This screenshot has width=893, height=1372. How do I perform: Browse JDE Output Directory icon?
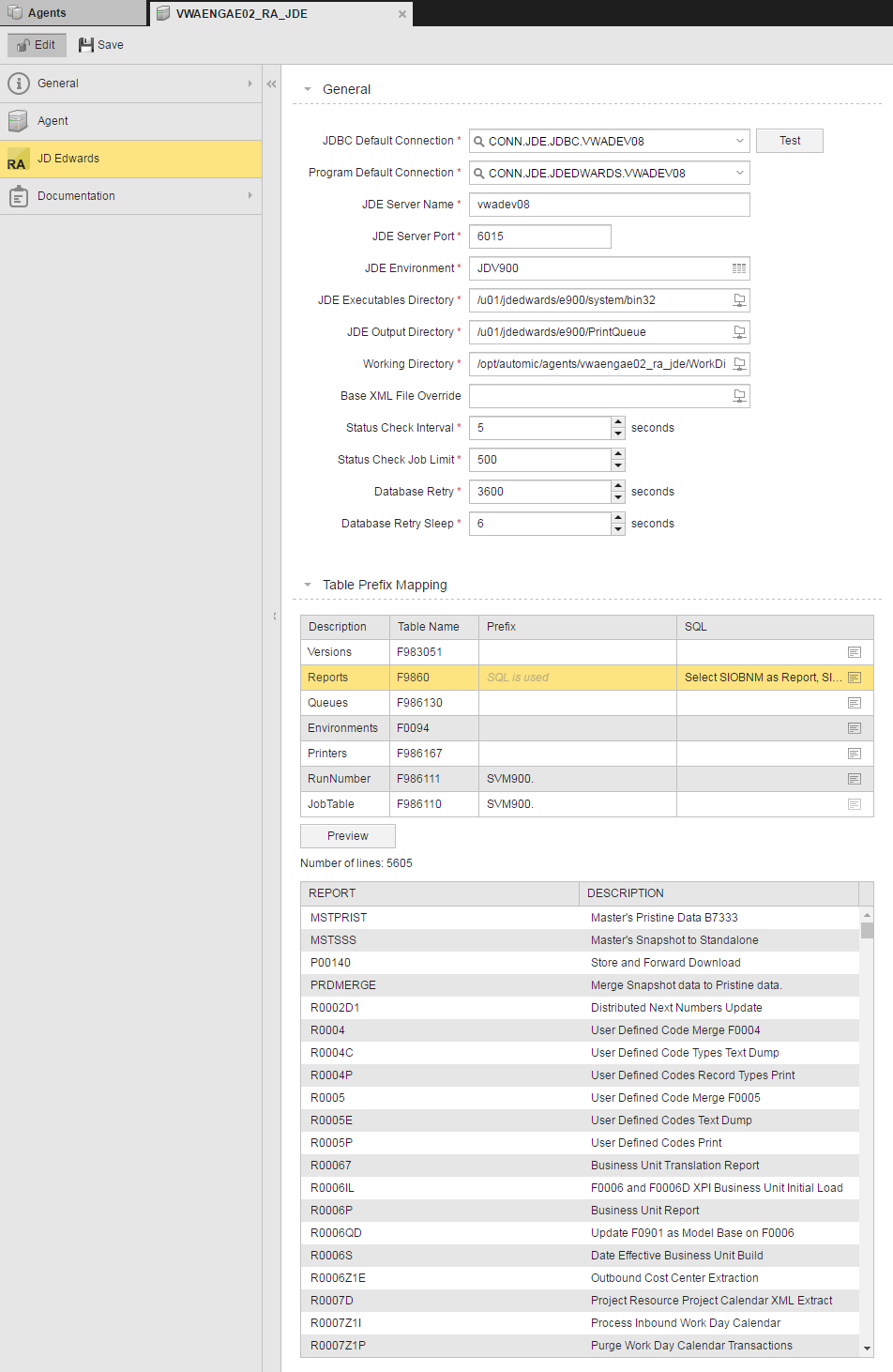pos(739,332)
